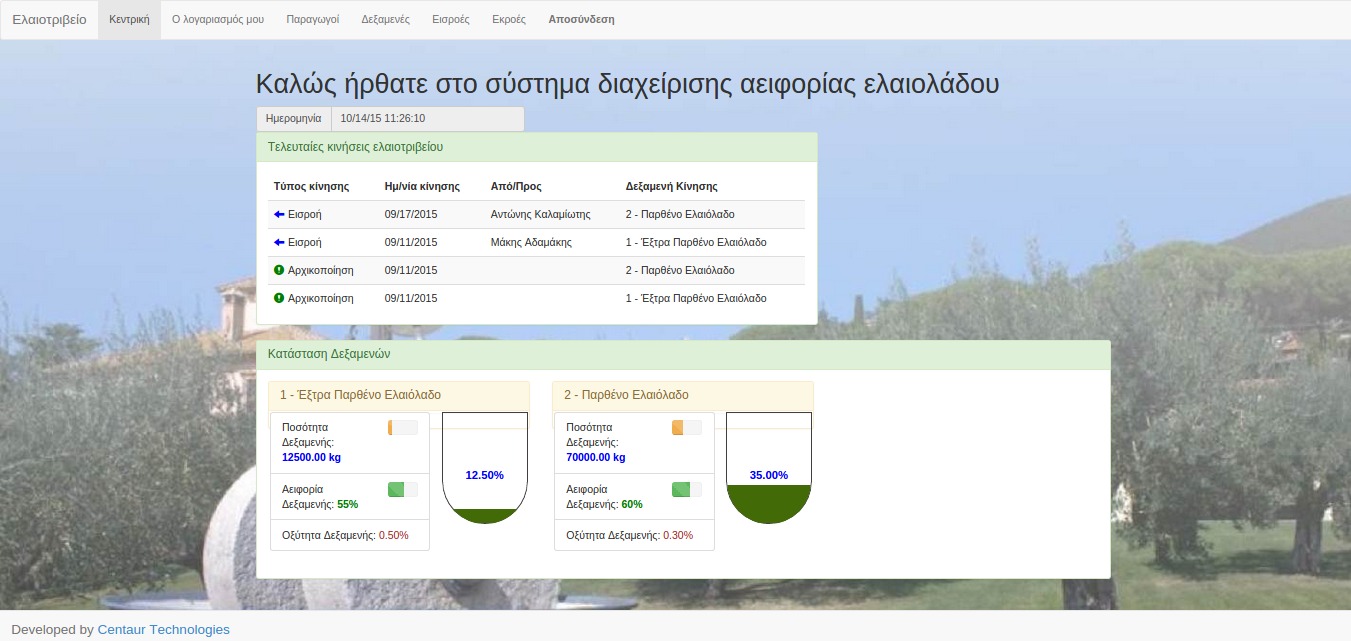This screenshot has height=641, width=1351.
Task: Log out using Αποσύνδεση
Action: pyautogui.click(x=581, y=19)
